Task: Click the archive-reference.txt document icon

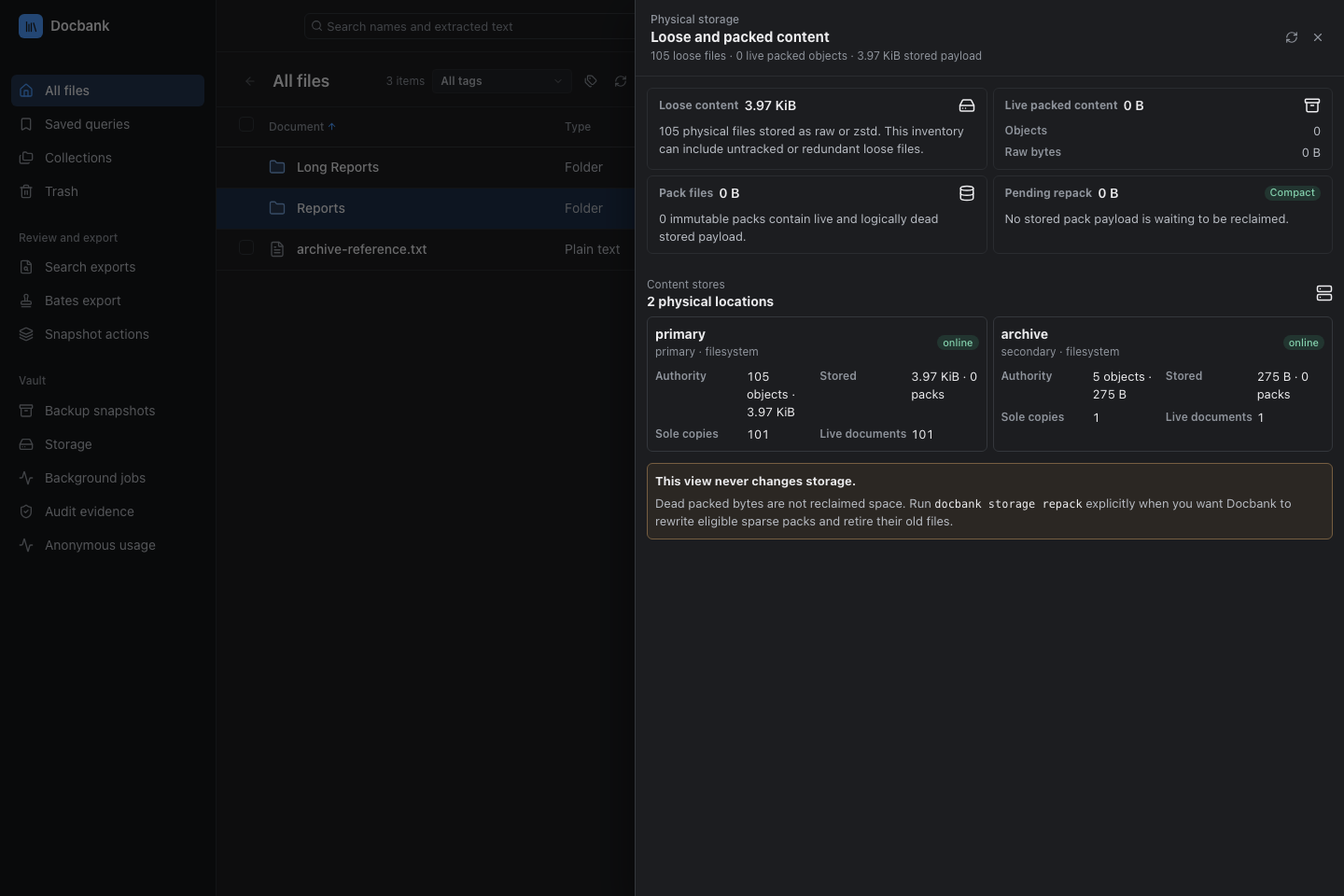Action: (x=277, y=249)
